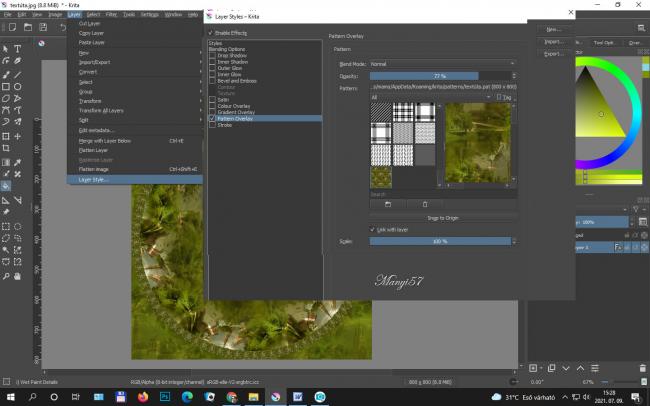Open the pattern tag filter 'All' dropdown
Screen dimensions: 650x406
tap(430, 98)
